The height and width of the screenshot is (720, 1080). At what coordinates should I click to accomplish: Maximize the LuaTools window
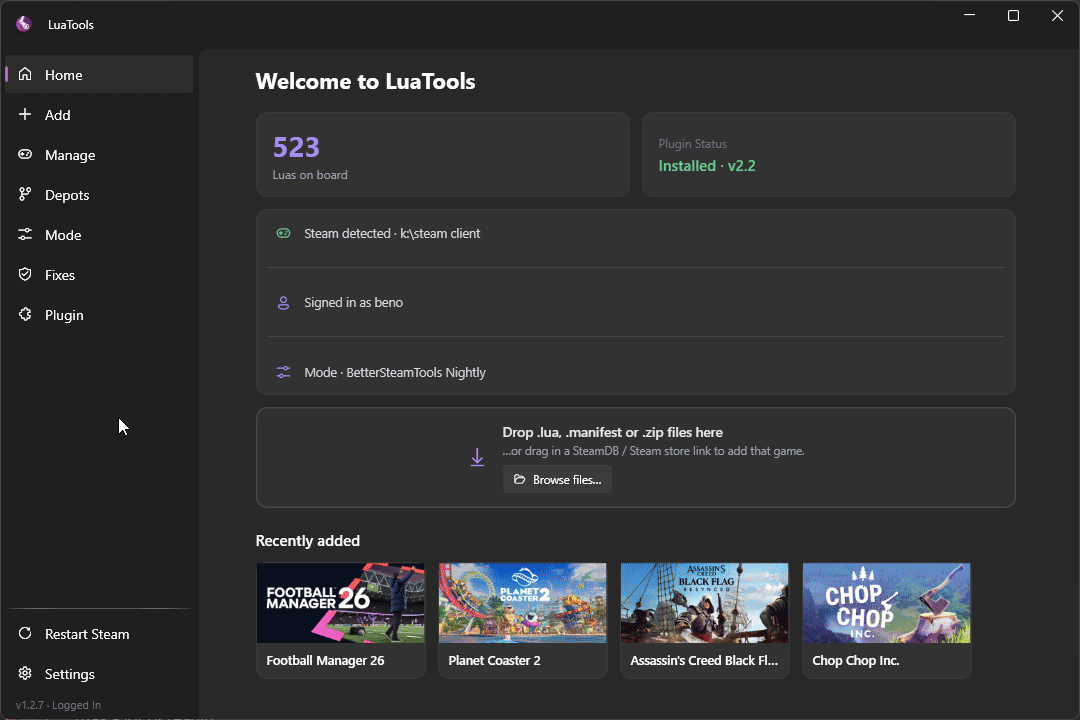point(1013,15)
